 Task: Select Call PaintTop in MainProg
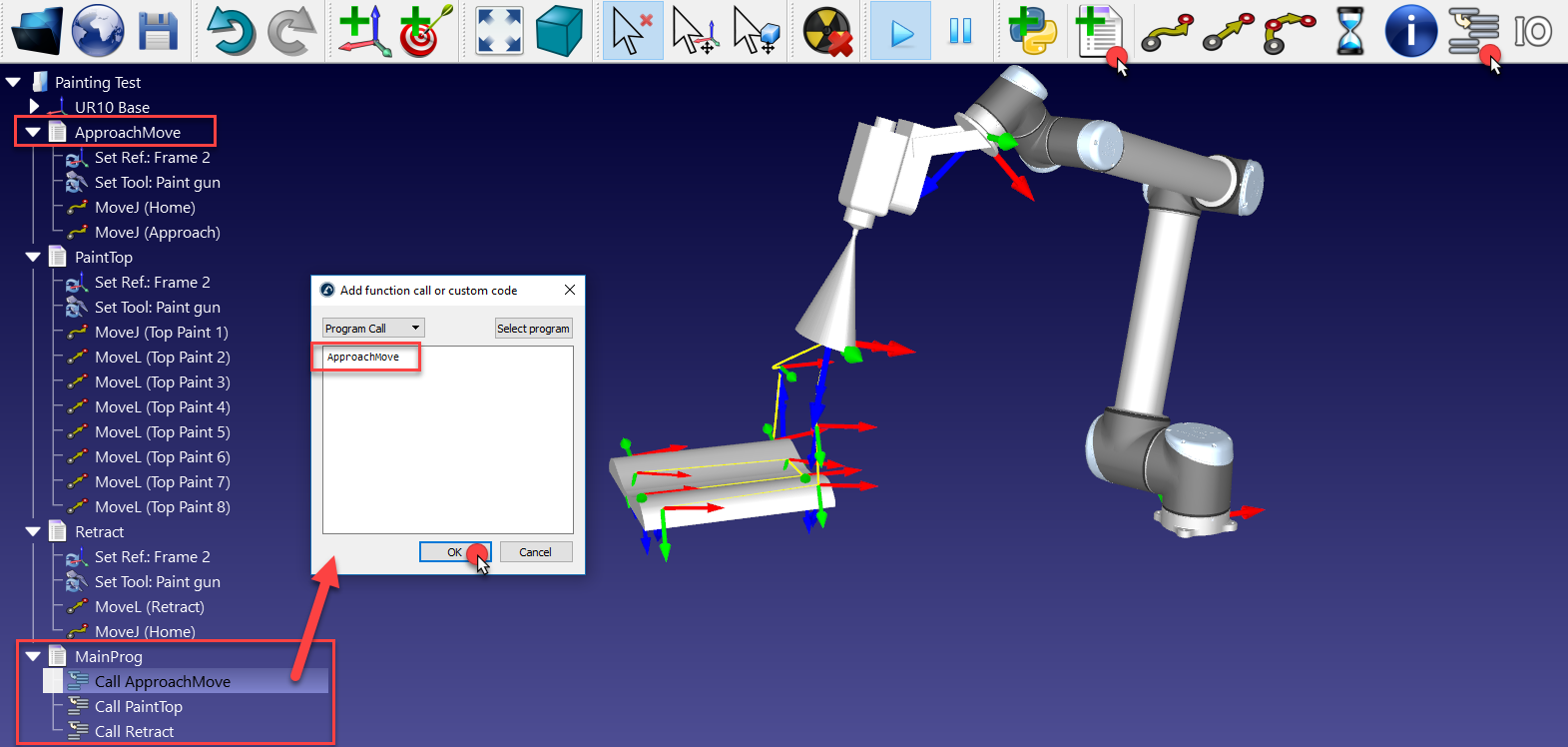138,706
